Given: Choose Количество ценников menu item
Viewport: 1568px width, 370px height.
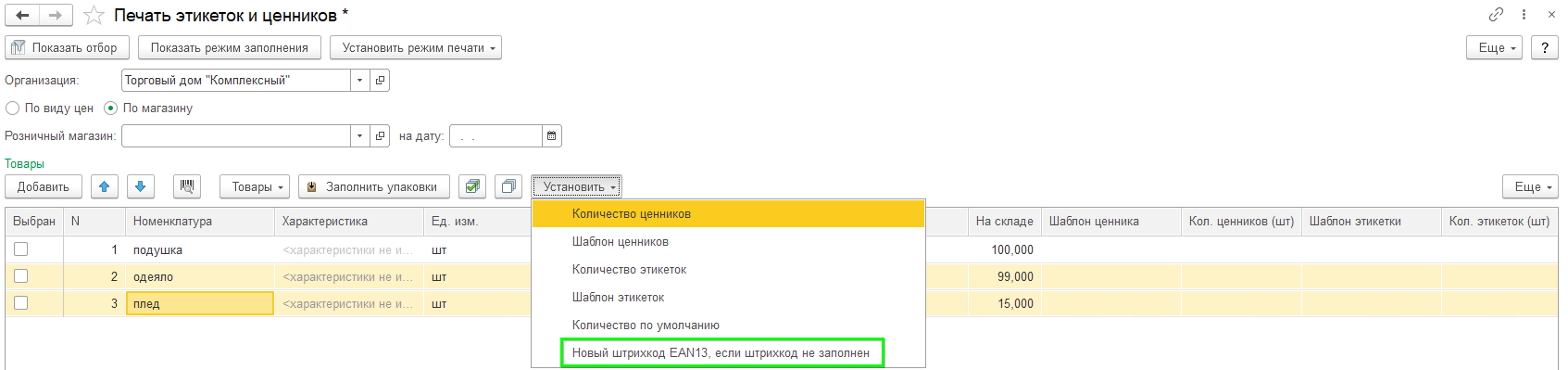Looking at the screenshot, I should (728, 214).
